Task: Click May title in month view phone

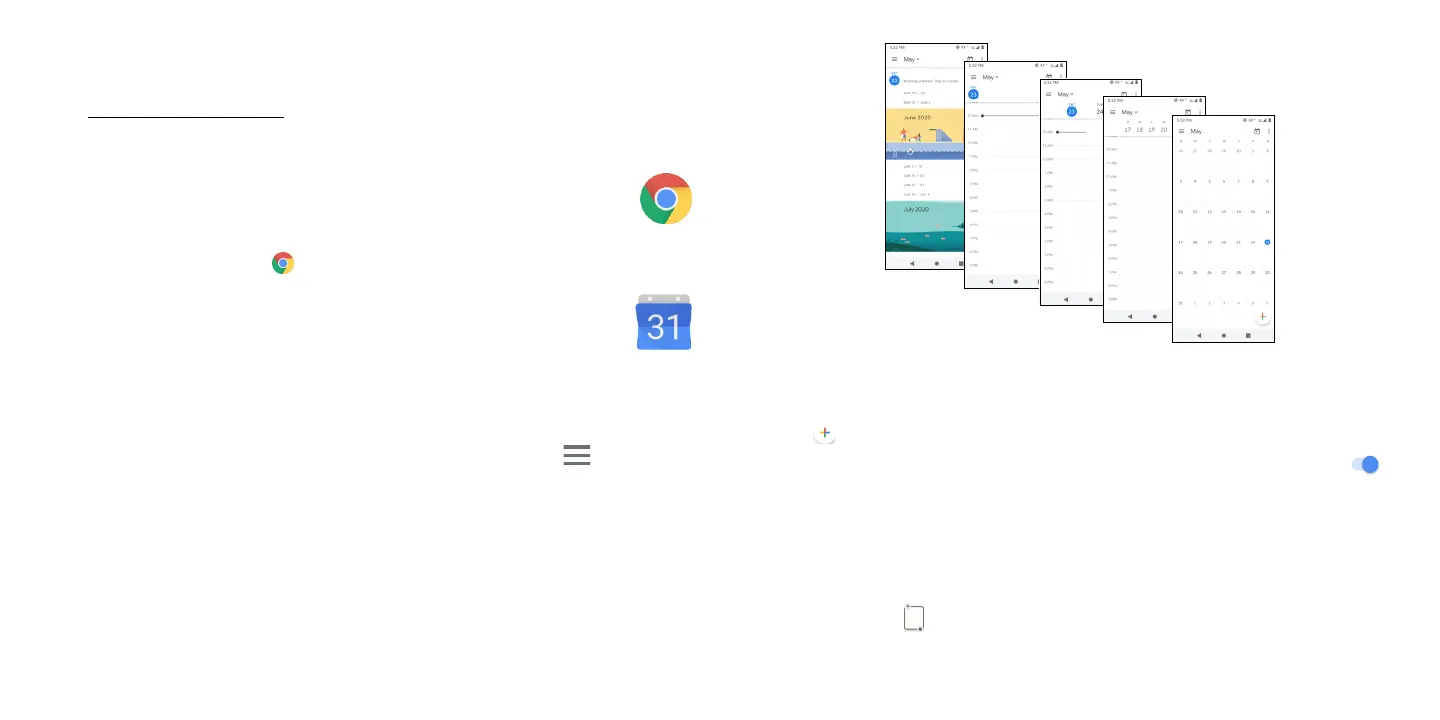Action: (1196, 131)
